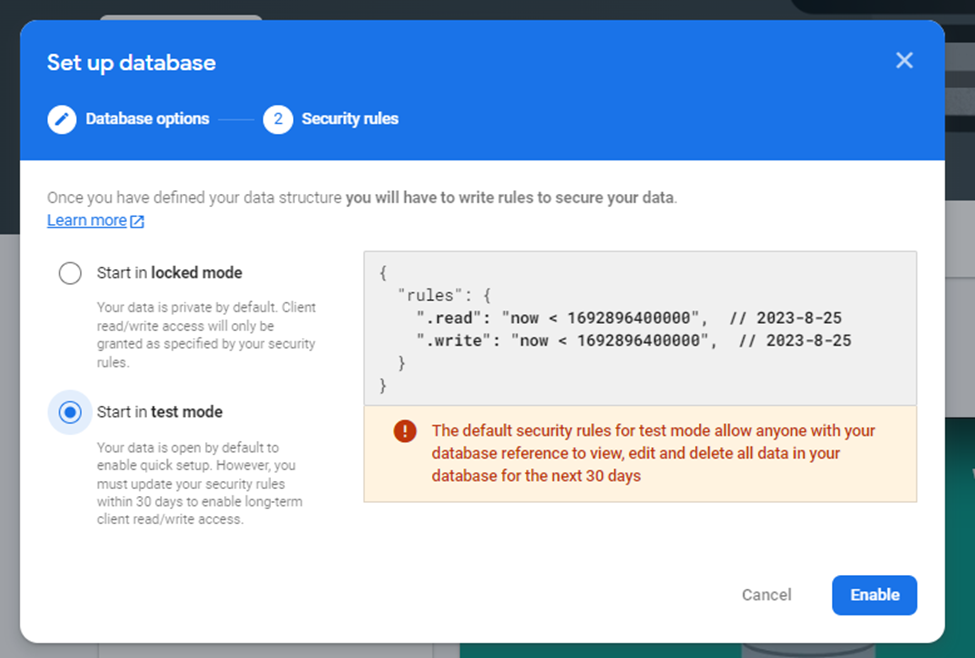The height and width of the screenshot is (658, 975).
Task: Click the ".read" rule line in code box
Action: point(629,318)
